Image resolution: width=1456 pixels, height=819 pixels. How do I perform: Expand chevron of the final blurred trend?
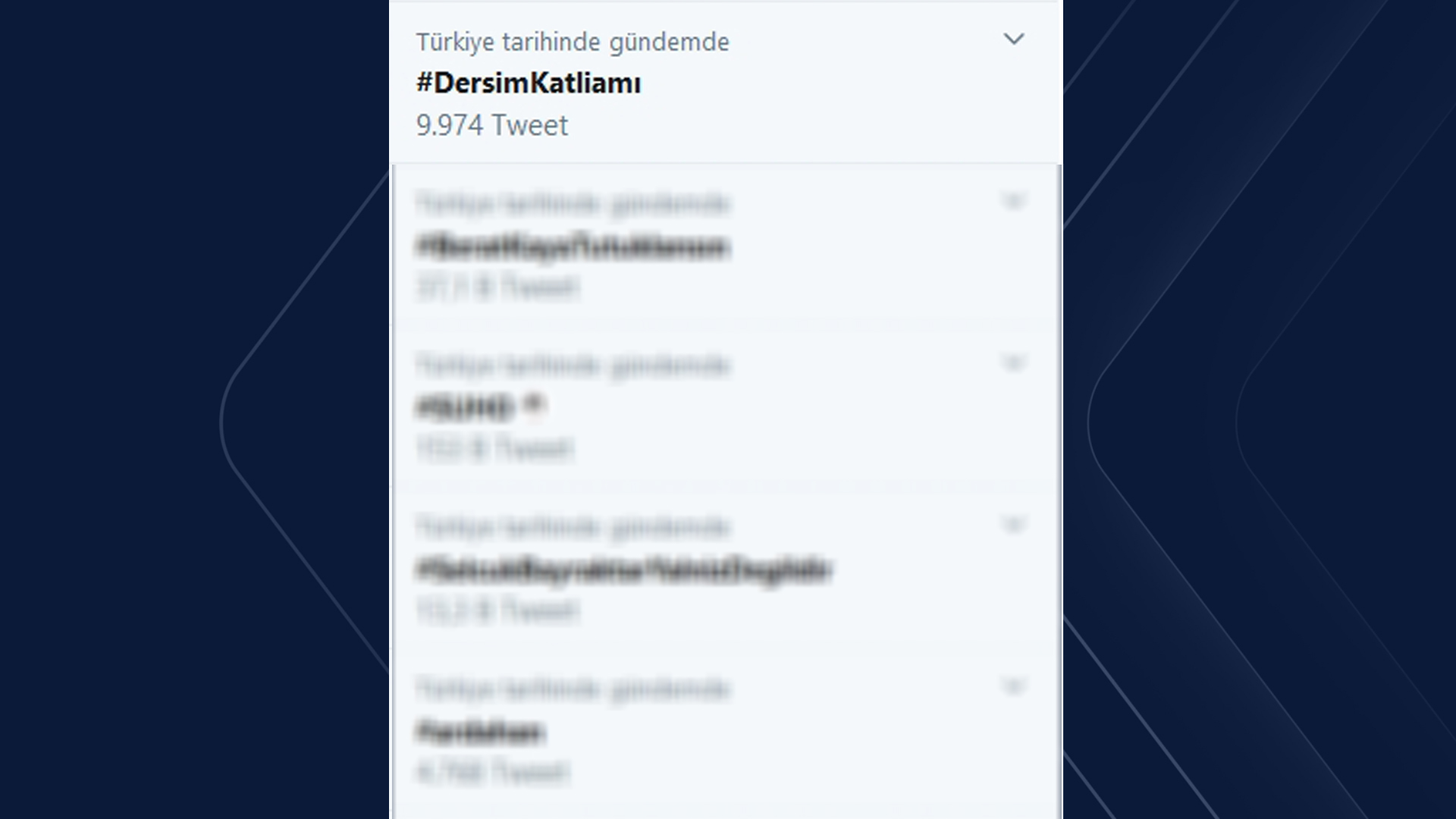pyautogui.click(x=1014, y=686)
